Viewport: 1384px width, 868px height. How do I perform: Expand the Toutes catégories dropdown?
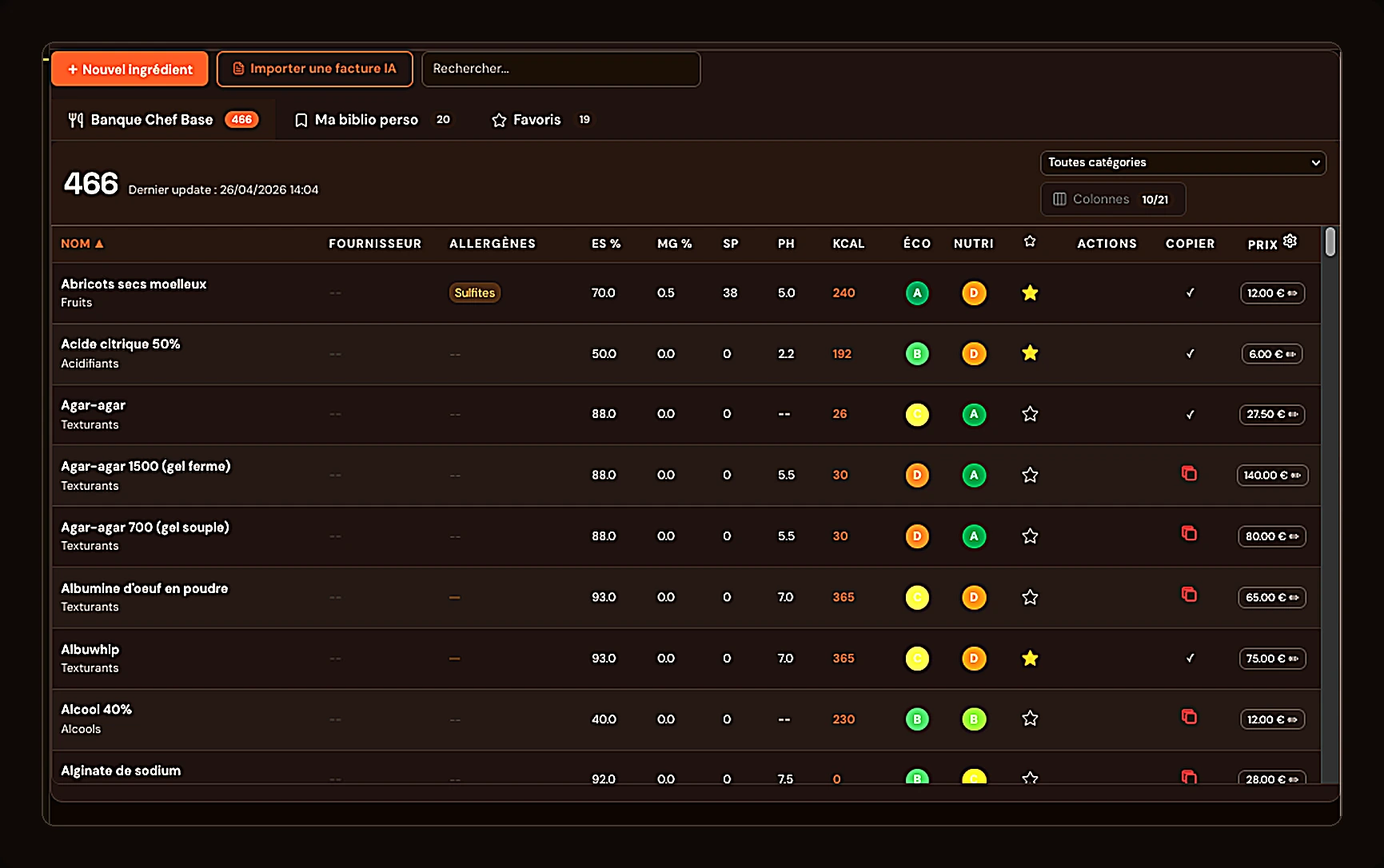click(x=1183, y=162)
